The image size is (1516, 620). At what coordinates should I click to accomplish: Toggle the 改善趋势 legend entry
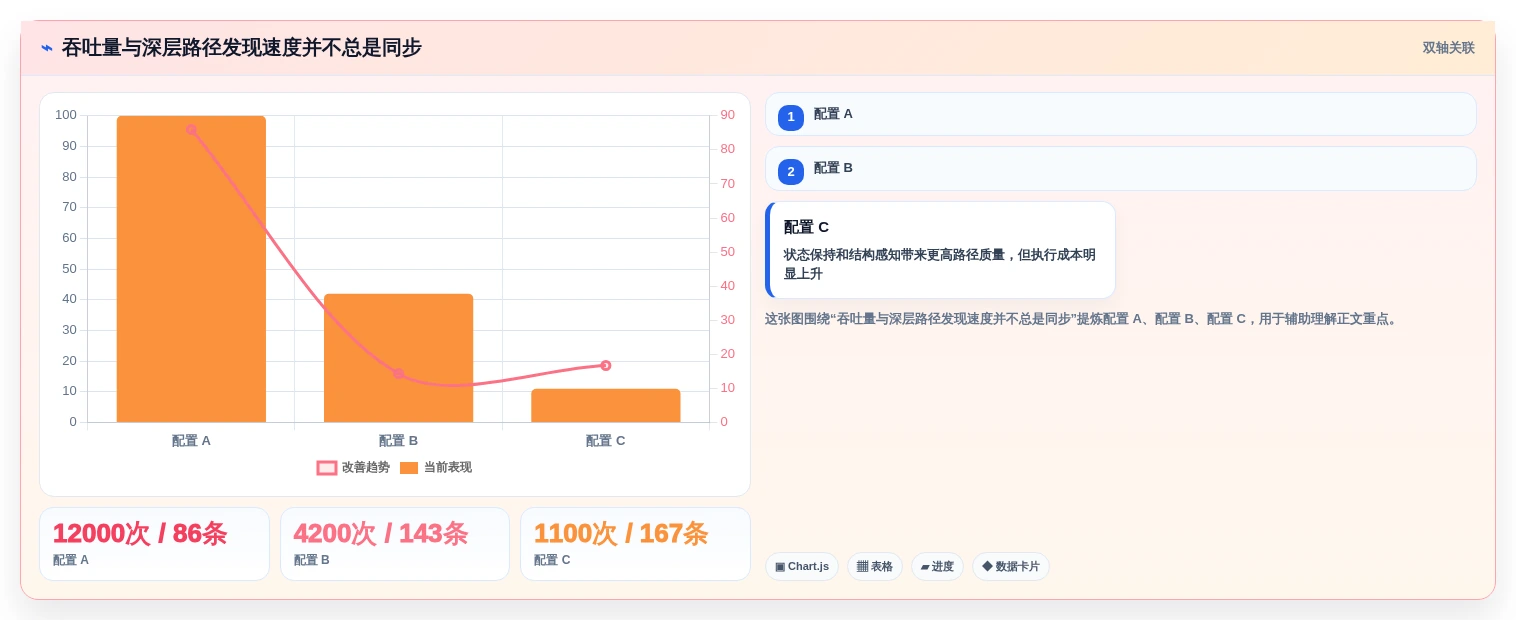click(x=353, y=467)
